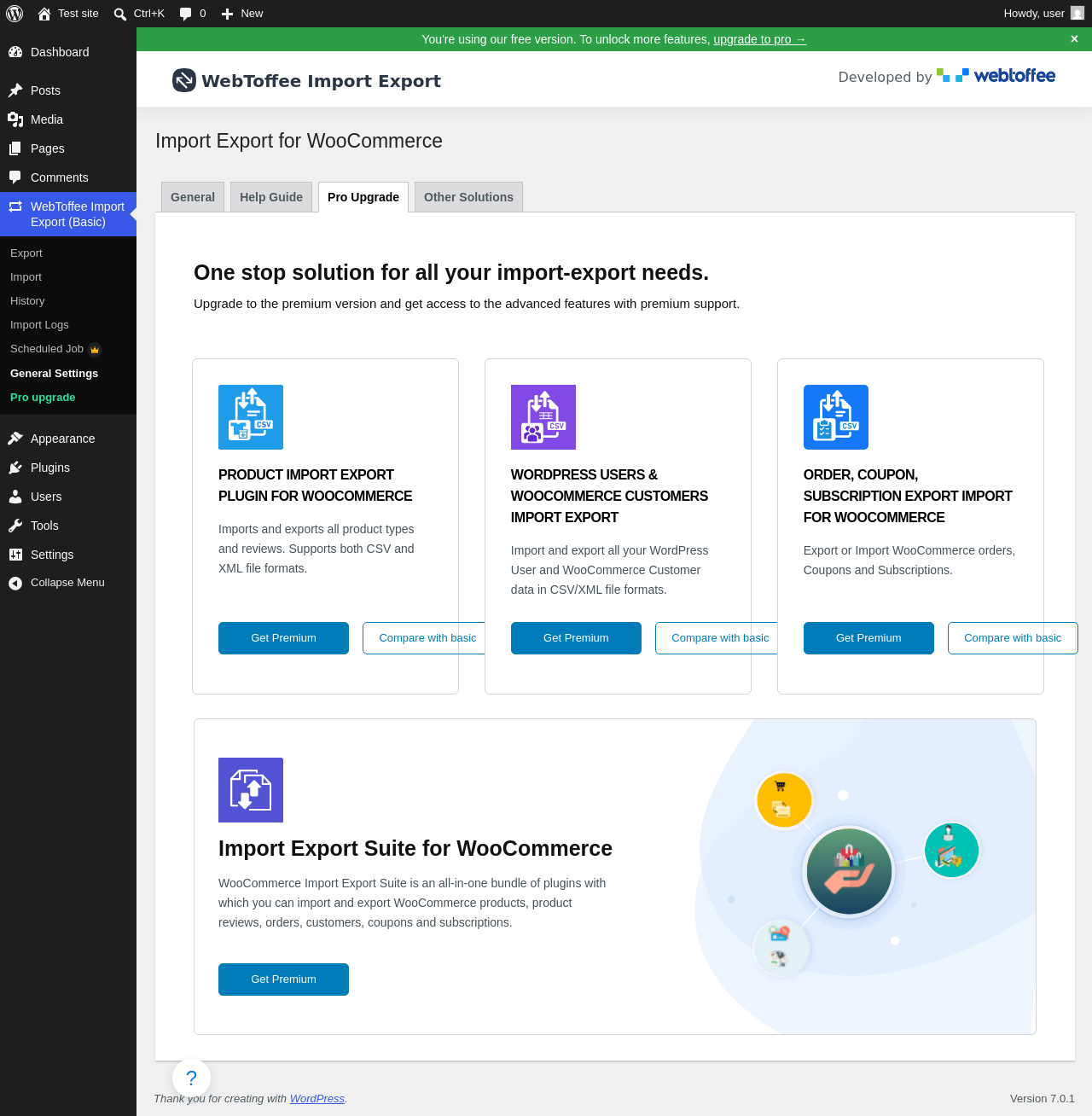
Task: Click the Media library icon
Action: click(15, 119)
